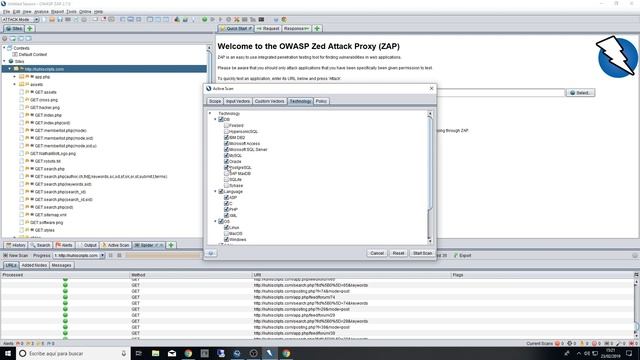
Task: Uncheck the PHP language checkbox
Action: (227, 209)
